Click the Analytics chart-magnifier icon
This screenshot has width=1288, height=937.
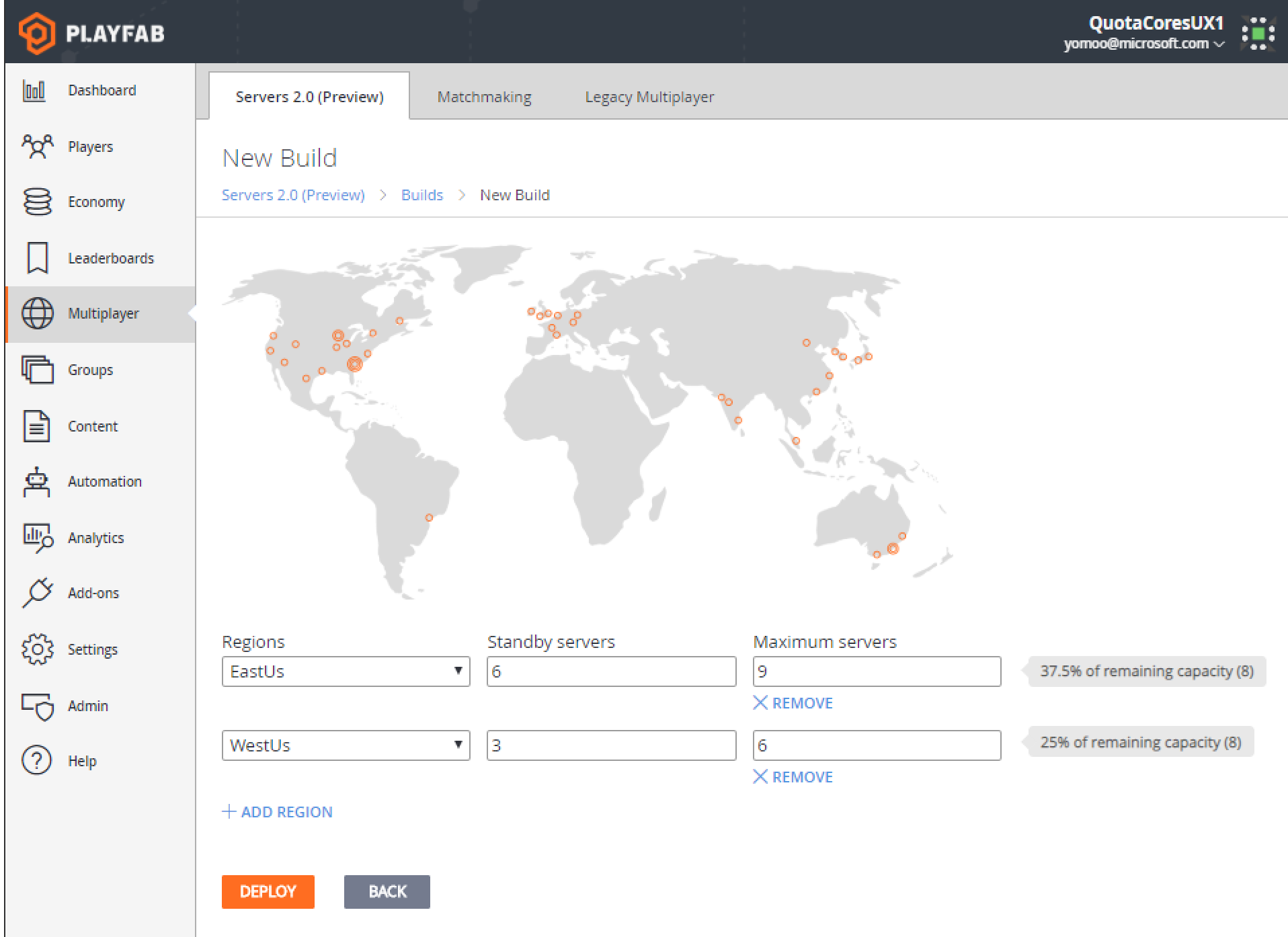[38, 538]
